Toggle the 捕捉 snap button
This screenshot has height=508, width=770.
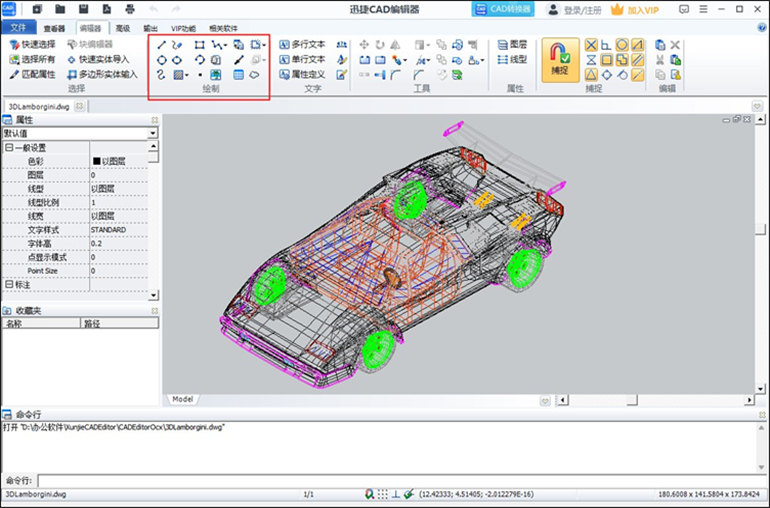559,60
